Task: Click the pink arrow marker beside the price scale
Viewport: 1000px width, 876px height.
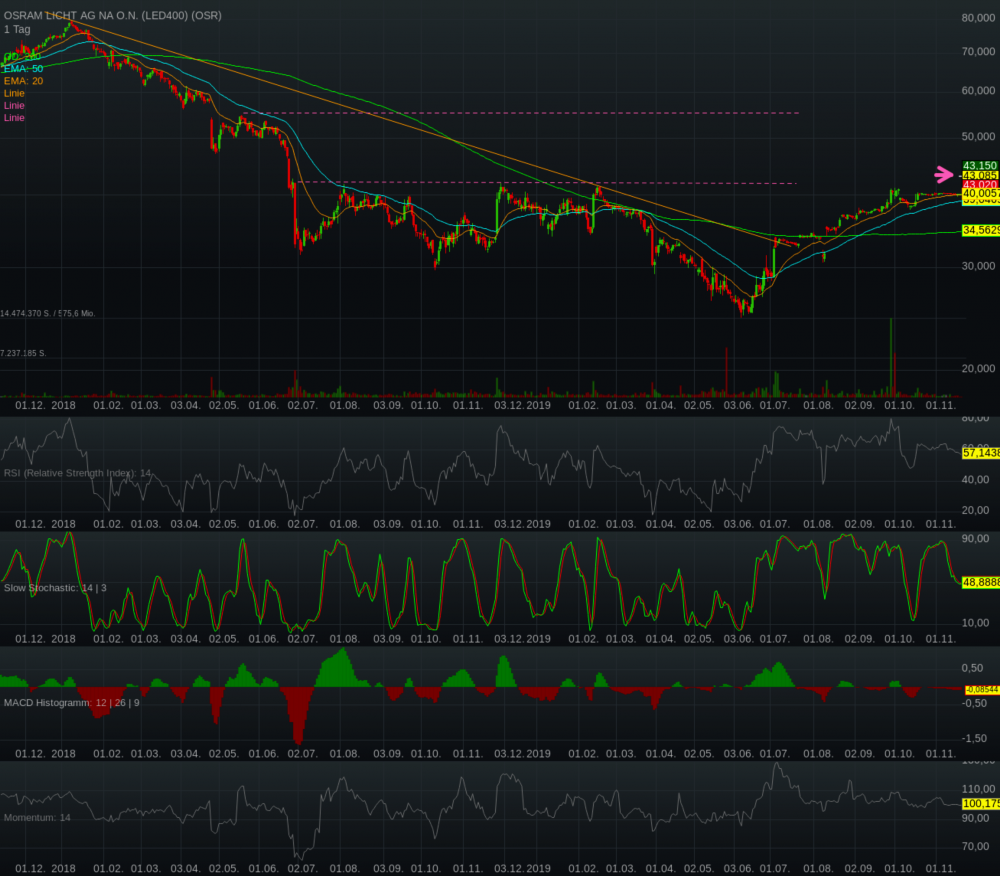Action: coord(945,174)
